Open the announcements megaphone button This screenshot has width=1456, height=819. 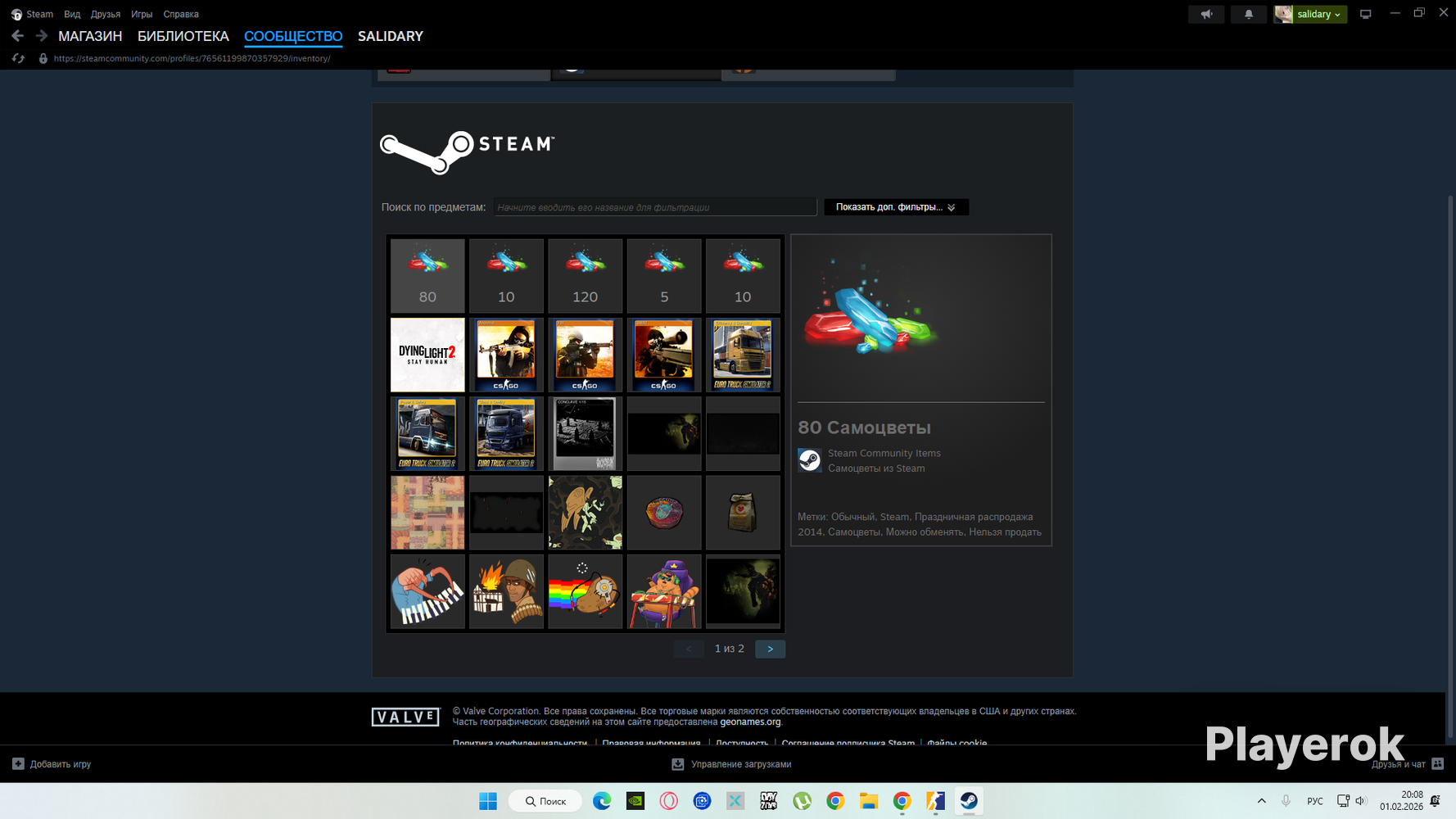pyautogui.click(x=1206, y=14)
